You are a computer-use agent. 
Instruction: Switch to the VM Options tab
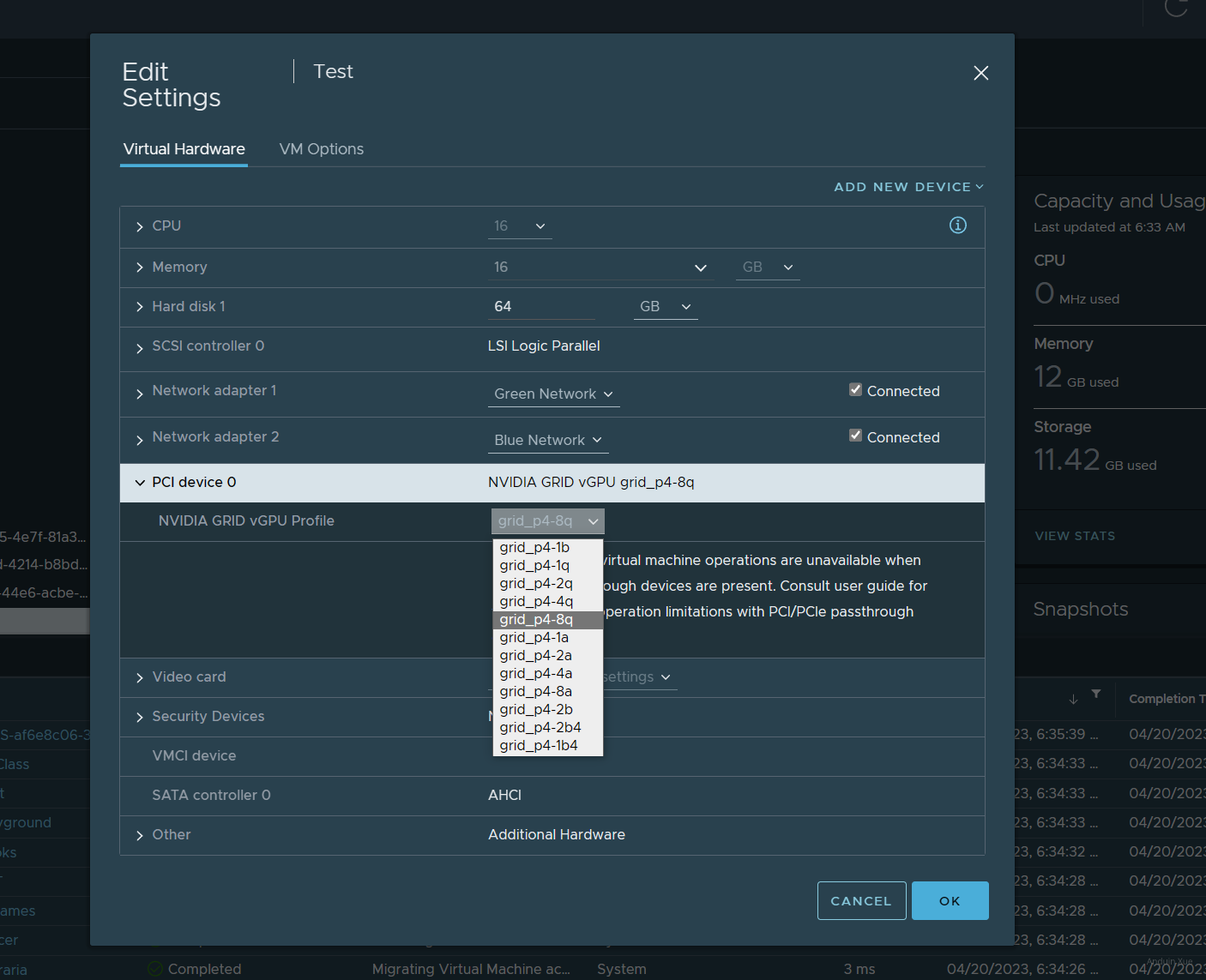click(321, 149)
